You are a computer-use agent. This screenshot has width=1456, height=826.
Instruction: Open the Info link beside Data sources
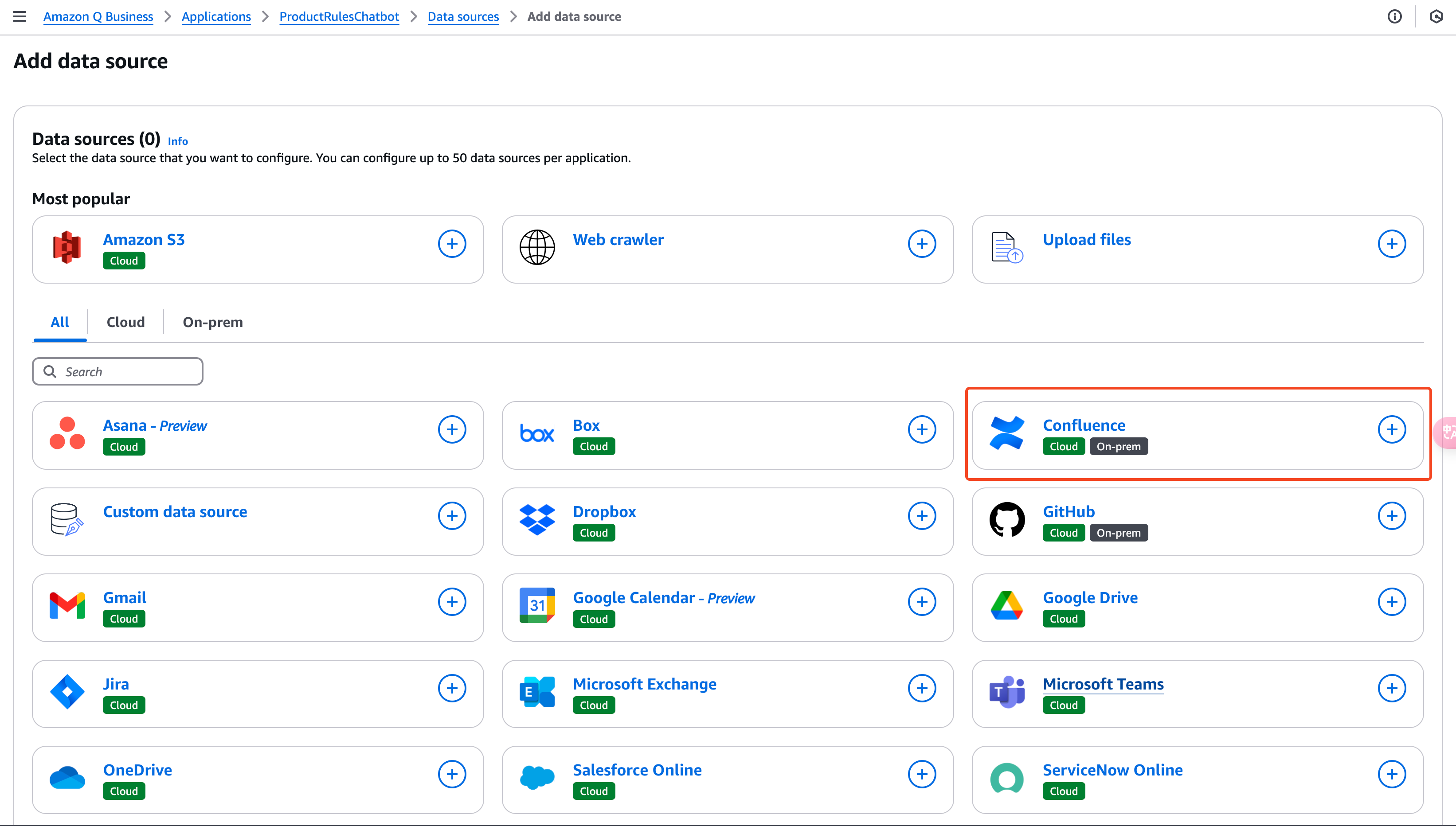[x=178, y=141]
